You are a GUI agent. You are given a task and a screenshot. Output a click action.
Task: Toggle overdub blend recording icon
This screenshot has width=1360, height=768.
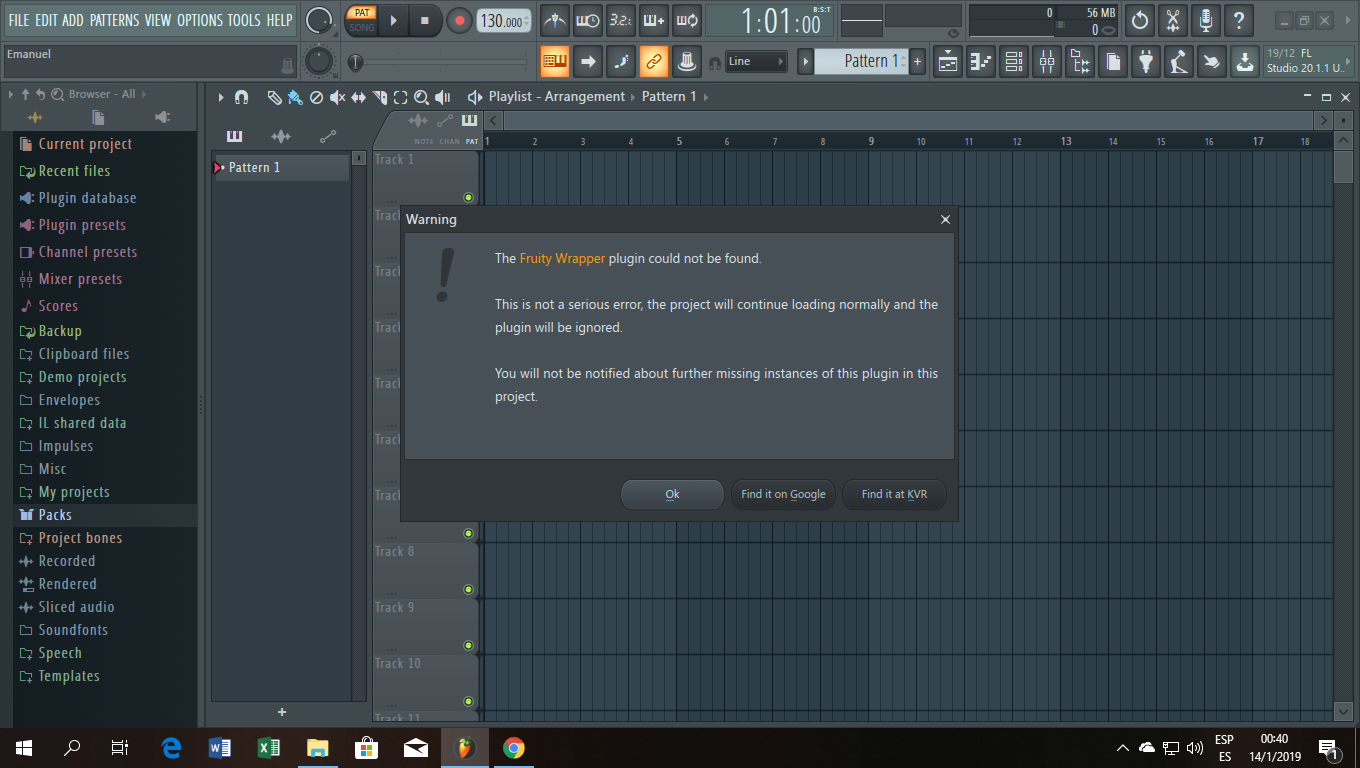click(654, 20)
